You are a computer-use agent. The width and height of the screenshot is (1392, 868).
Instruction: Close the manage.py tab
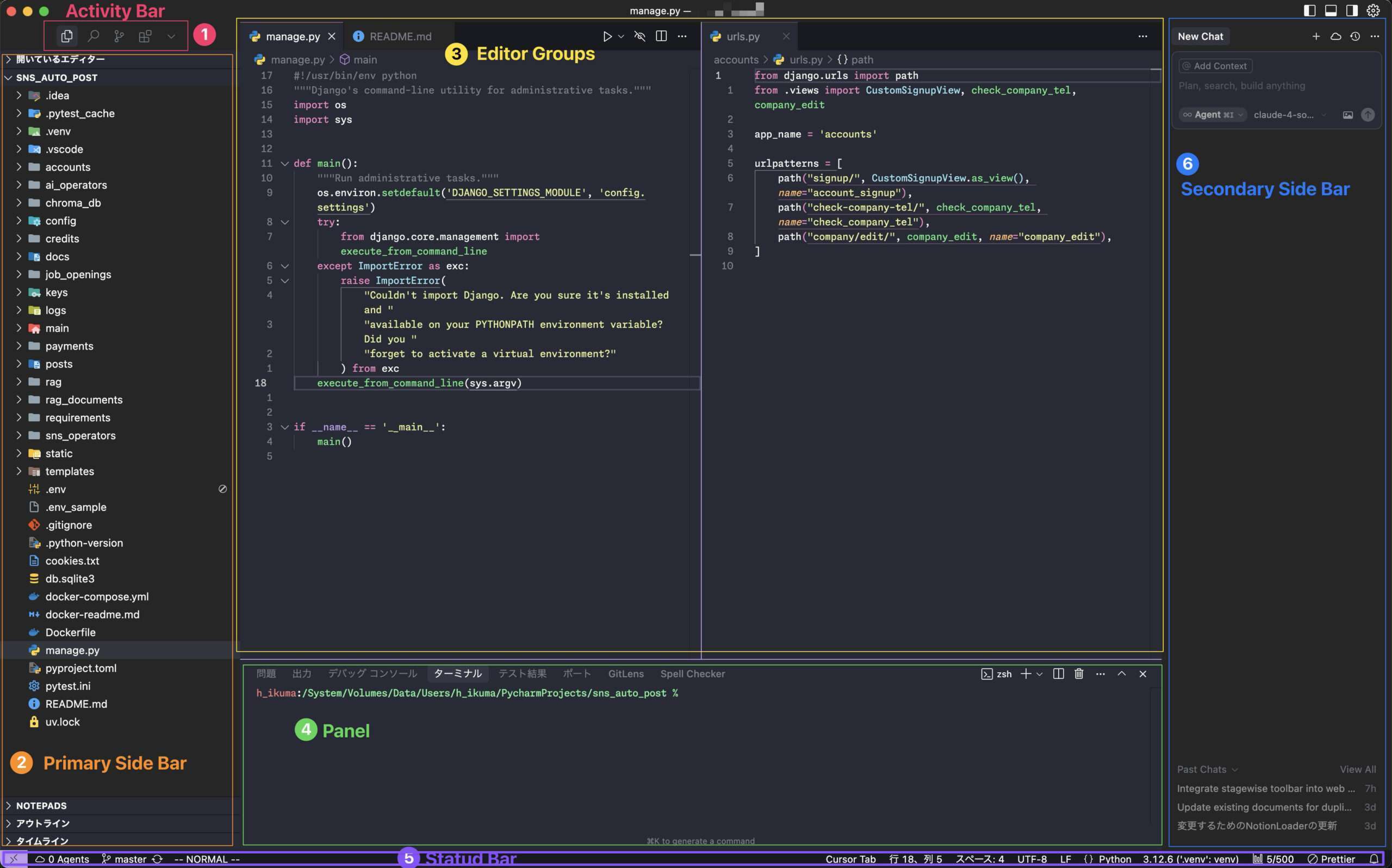point(331,36)
